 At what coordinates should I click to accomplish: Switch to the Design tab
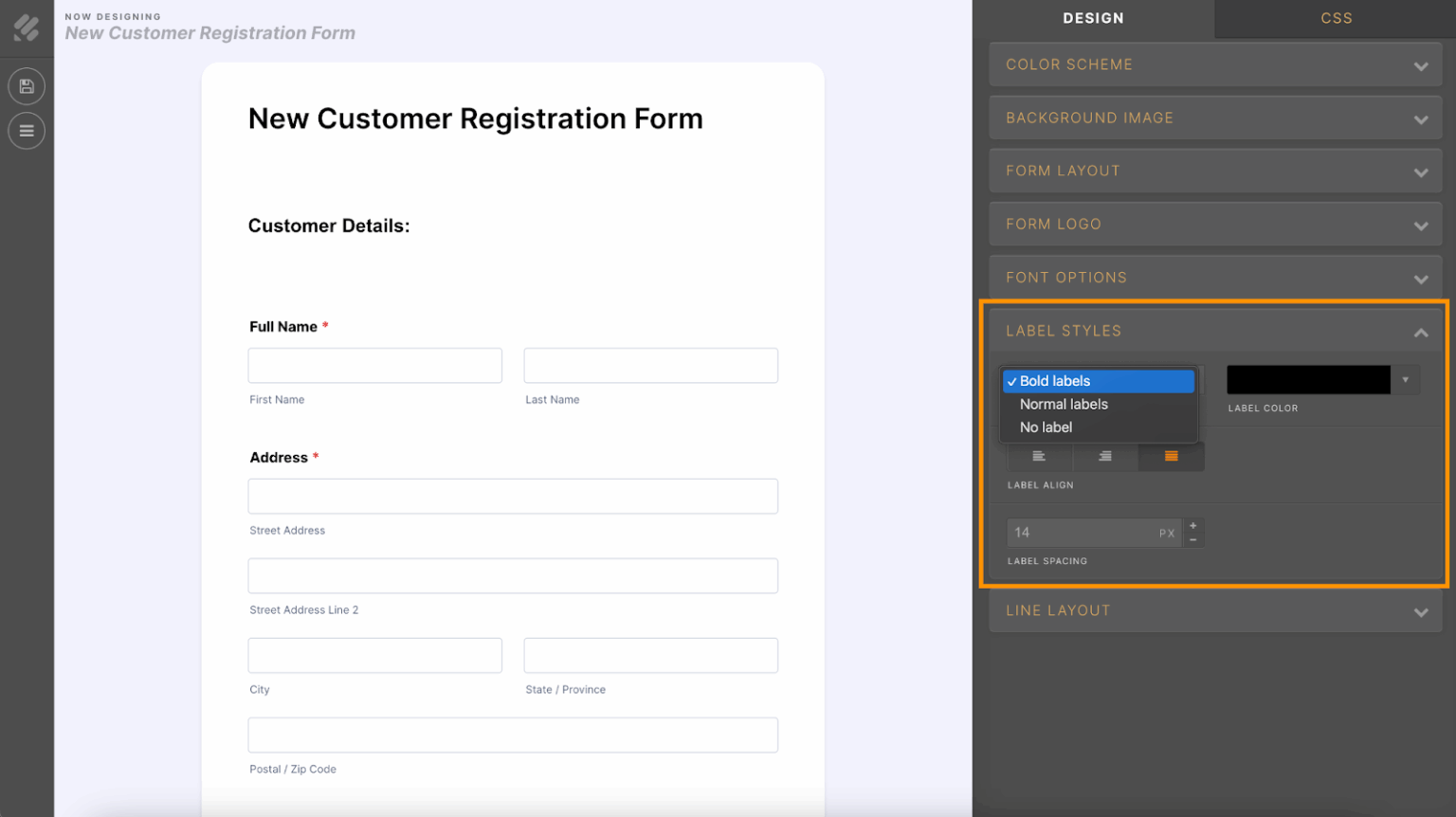(x=1094, y=17)
